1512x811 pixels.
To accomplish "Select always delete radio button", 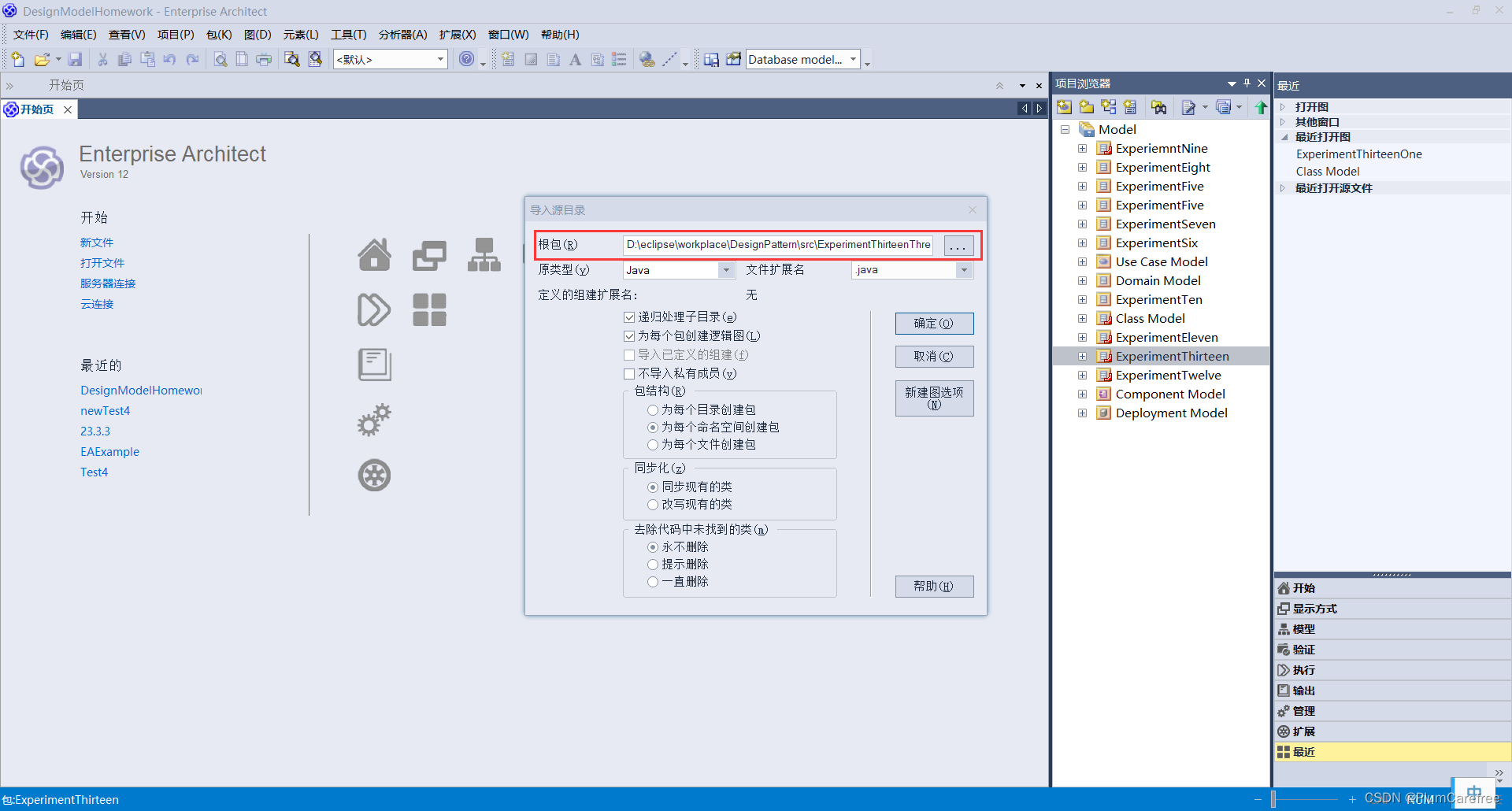I will 653,582.
